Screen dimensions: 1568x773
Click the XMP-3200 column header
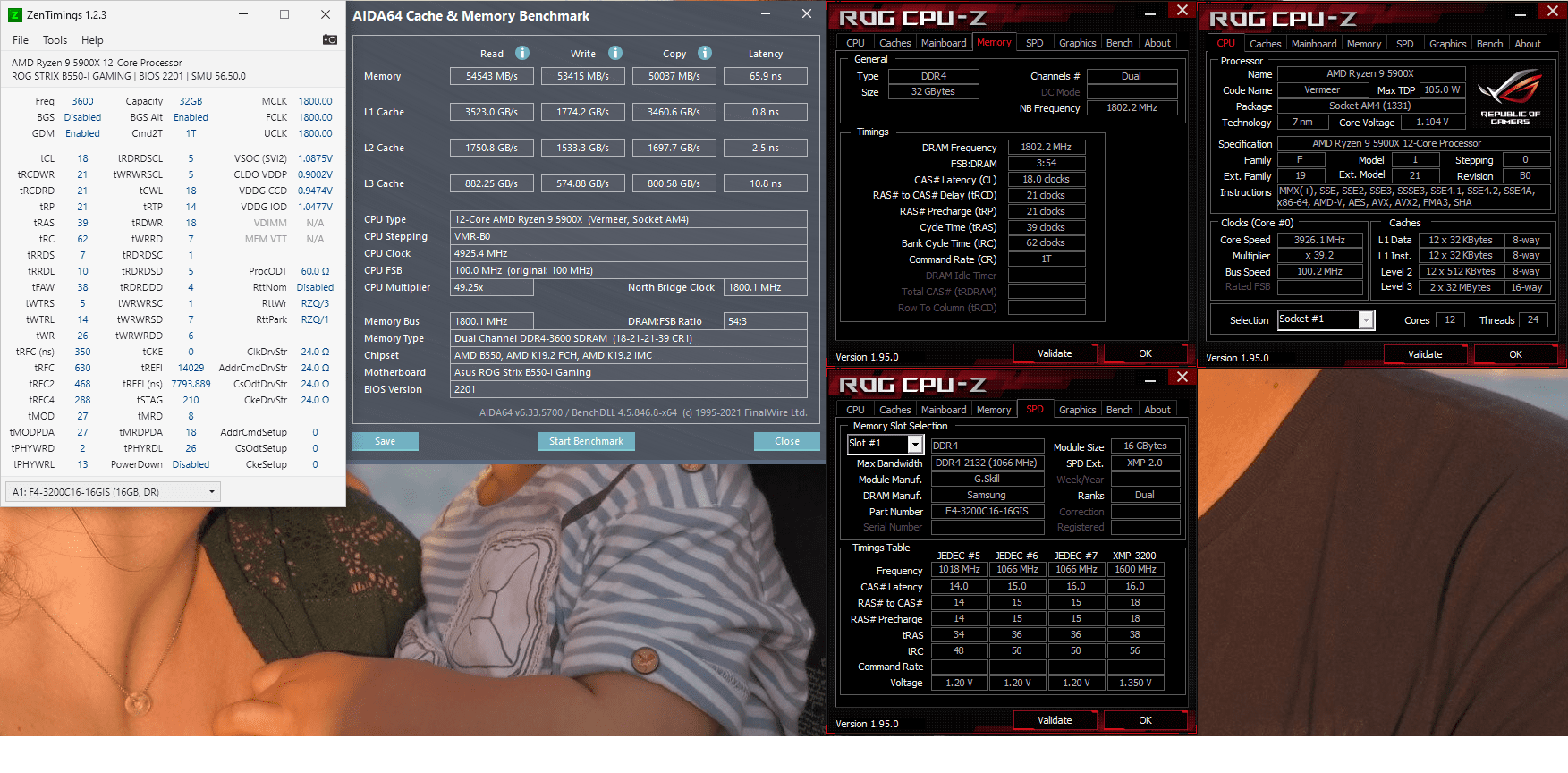coord(1134,556)
